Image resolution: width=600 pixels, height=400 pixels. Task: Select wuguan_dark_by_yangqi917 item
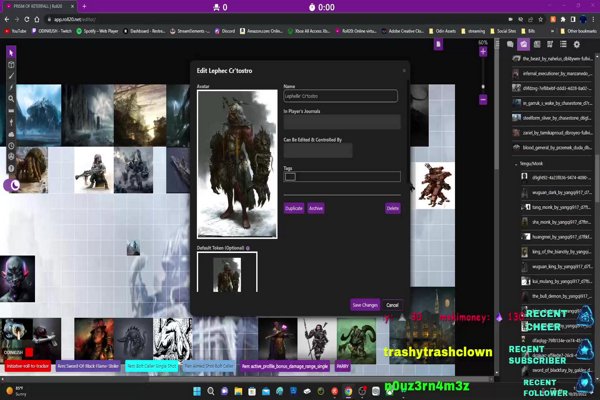(556, 193)
